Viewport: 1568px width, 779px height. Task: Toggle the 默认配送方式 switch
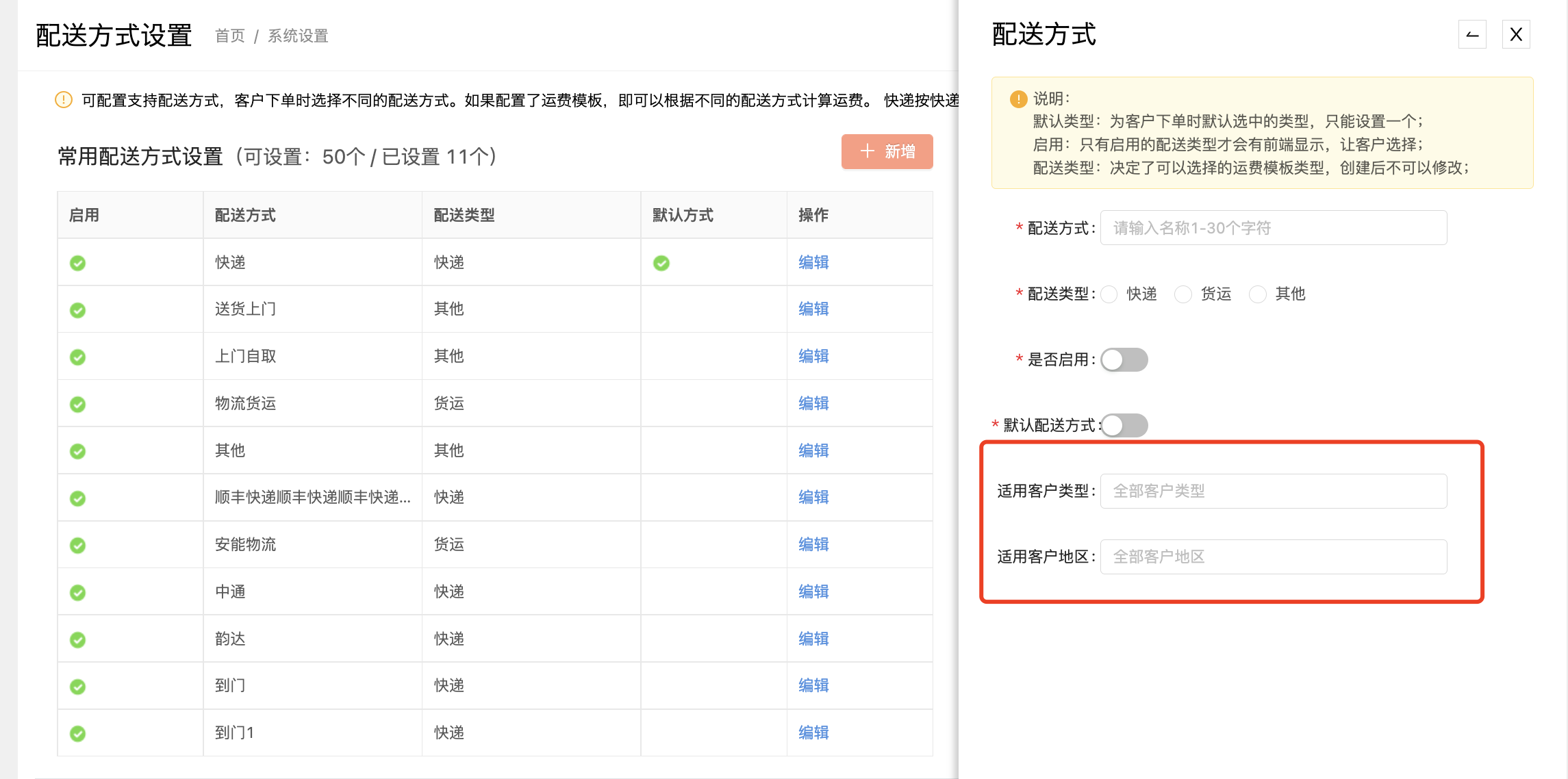coord(1124,426)
